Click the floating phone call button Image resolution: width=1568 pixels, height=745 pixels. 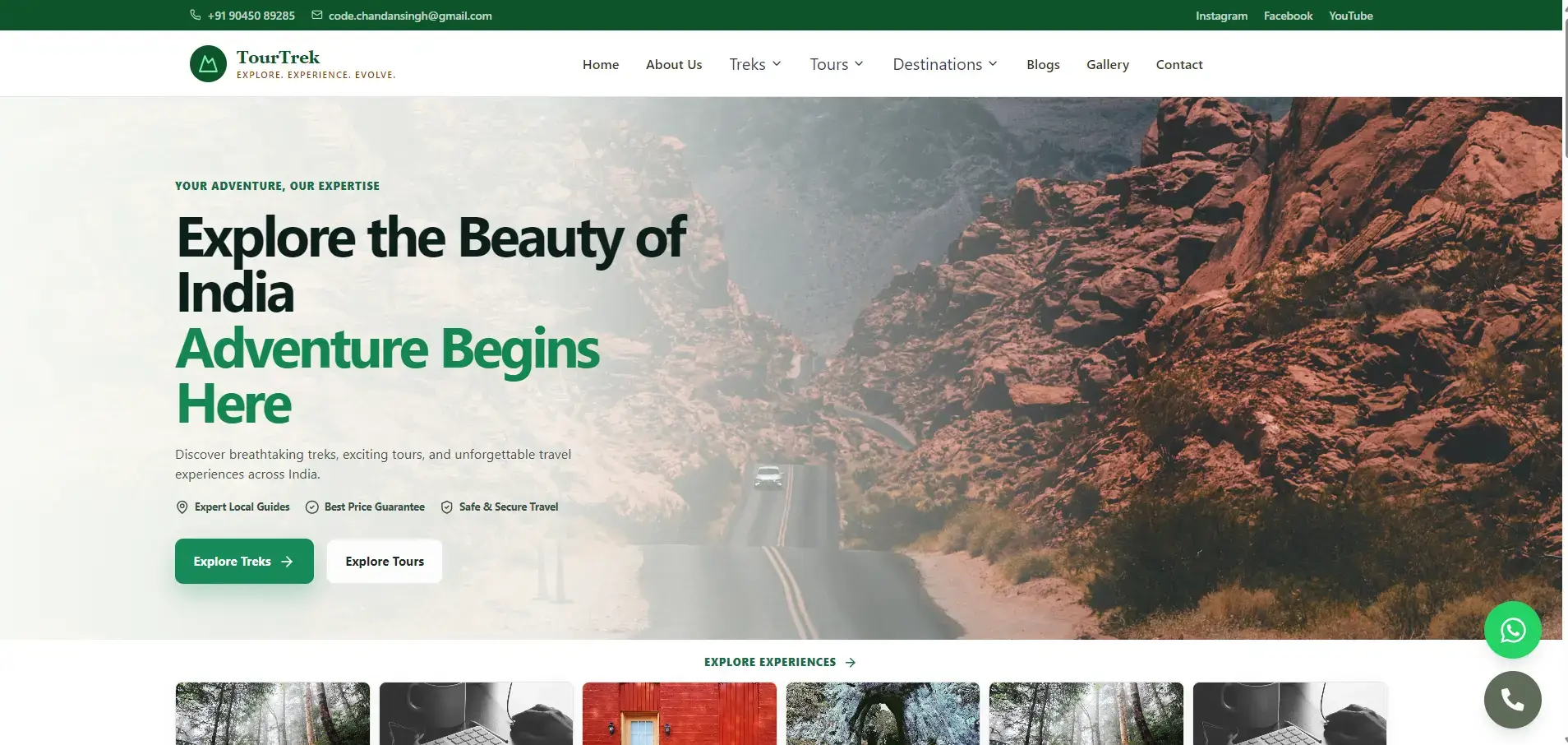pyautogui.click(x=1512, y=700)
